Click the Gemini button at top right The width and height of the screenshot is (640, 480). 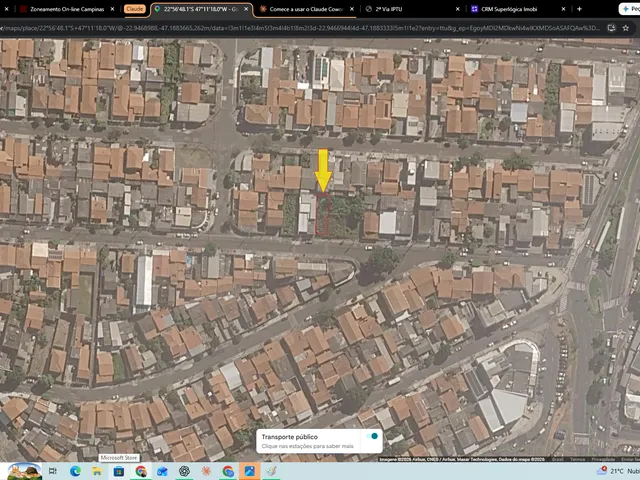tap(629, 9)
